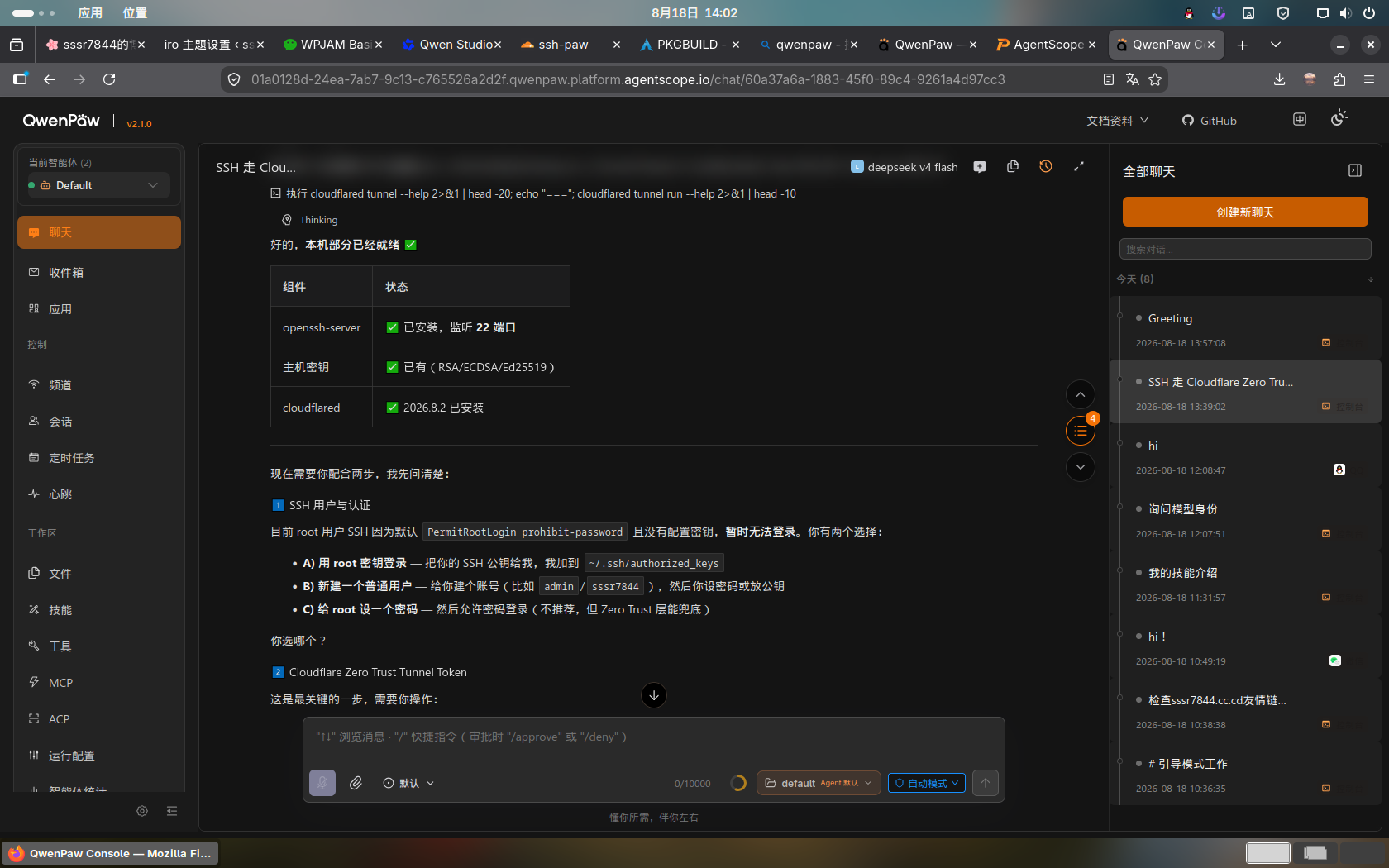1389x868 pixels.
Task: Open 收件箱 in the sidebar
Action: [x=99, y=272]
